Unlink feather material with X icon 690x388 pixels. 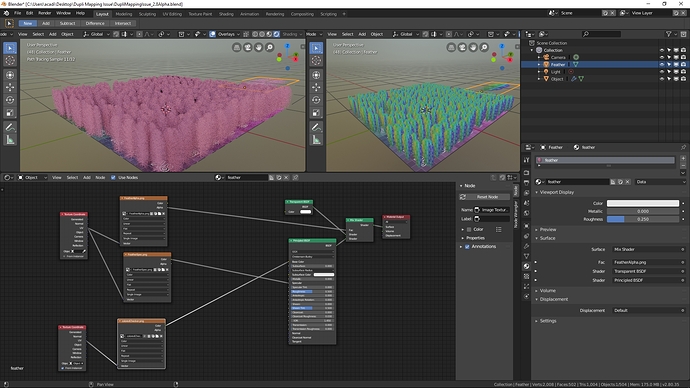point(628,182)
